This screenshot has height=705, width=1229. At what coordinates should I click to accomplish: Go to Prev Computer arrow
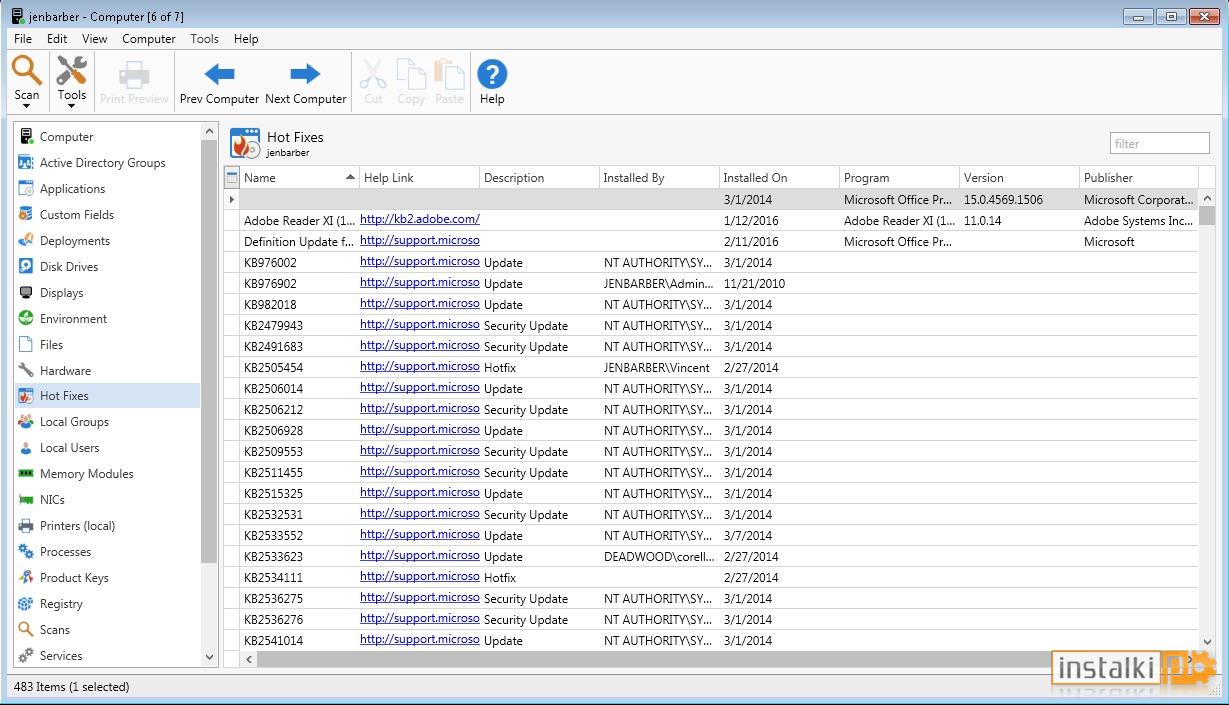pos(219,74)
